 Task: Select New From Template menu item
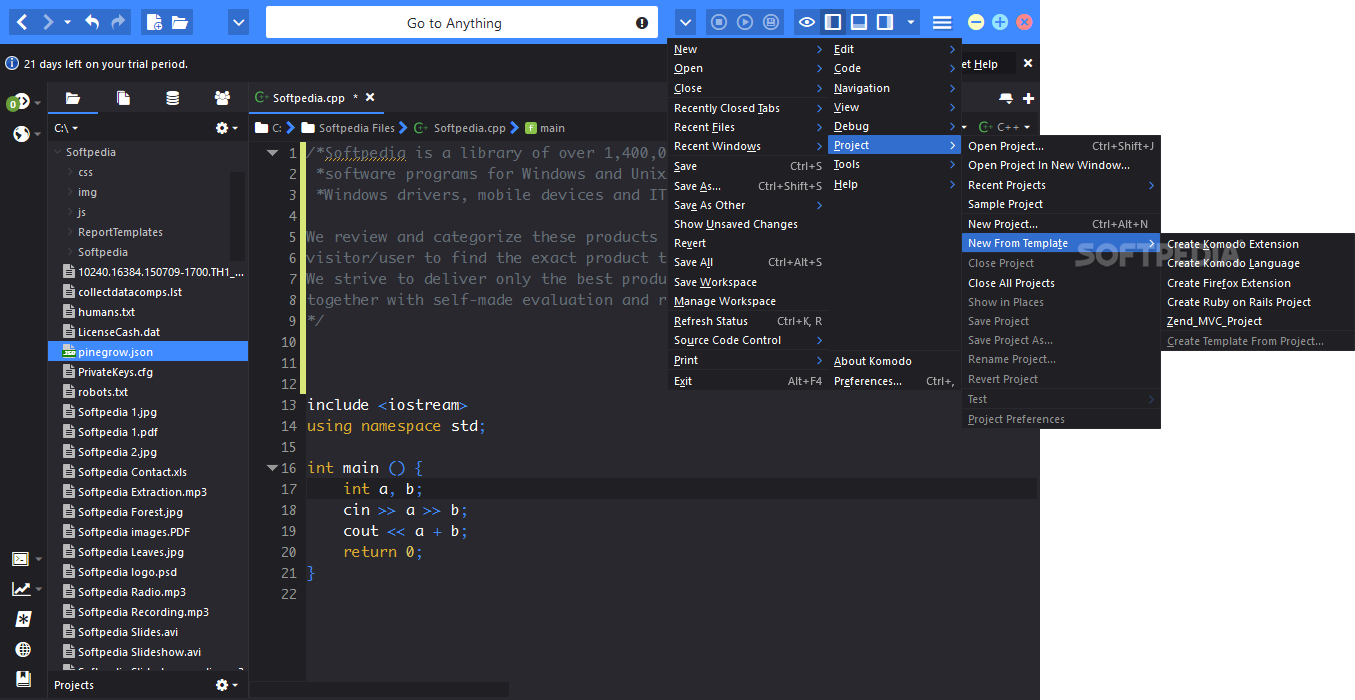[1061, 243]
